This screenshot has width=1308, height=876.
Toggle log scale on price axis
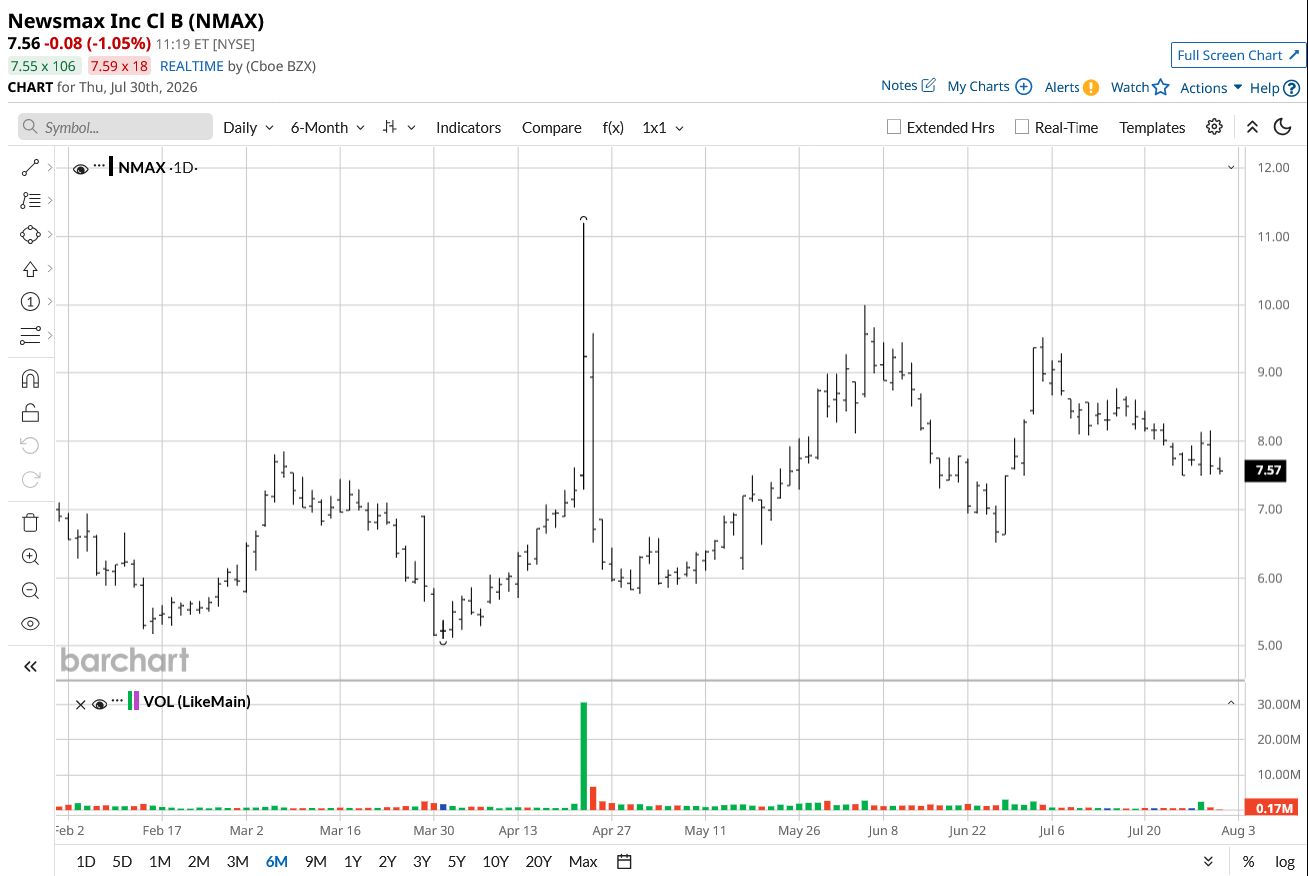pyautogui.click(x=1285, y=861)
